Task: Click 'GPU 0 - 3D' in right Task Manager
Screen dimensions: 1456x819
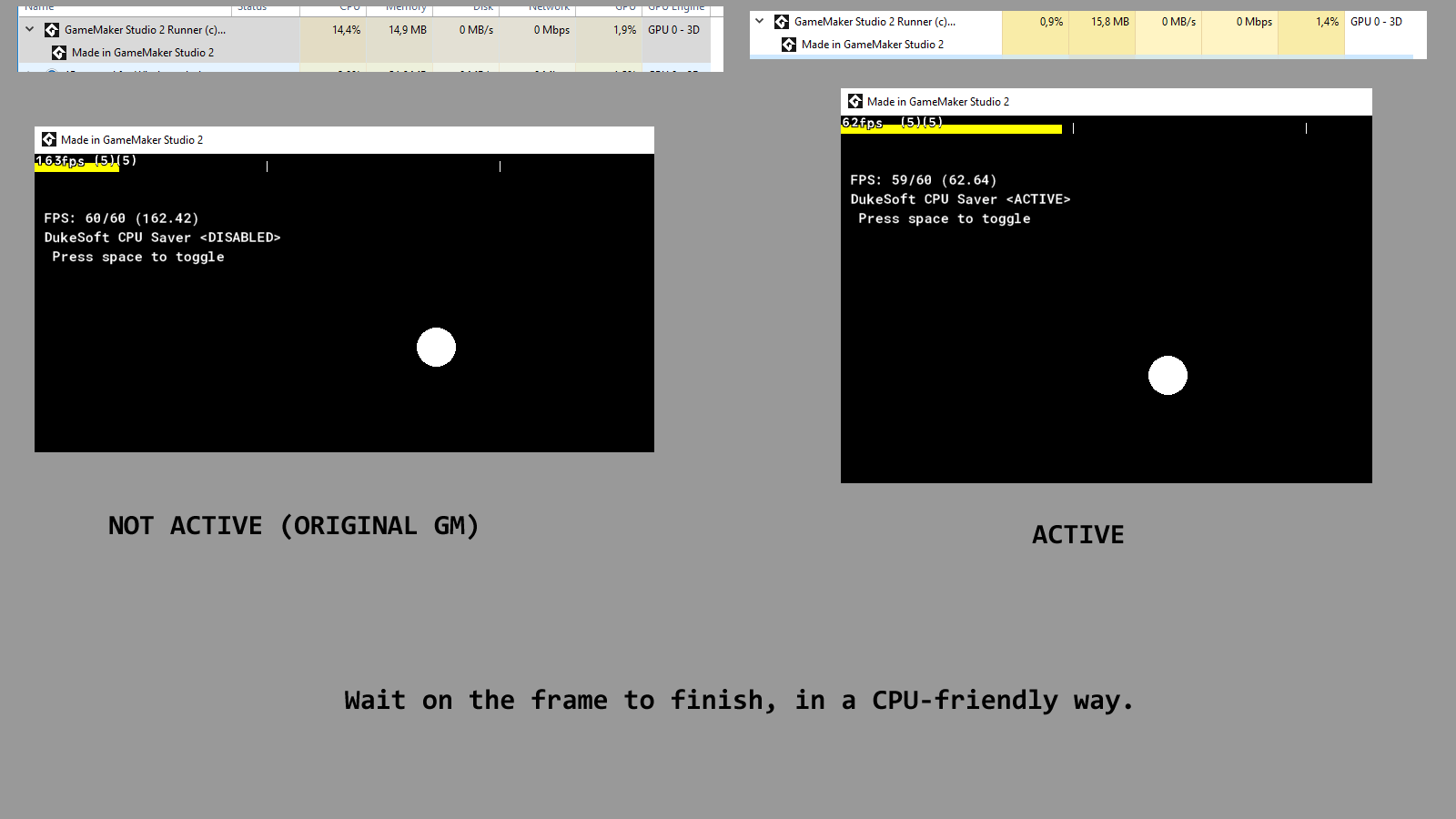Action: pyautogui.click(x=1376, y=22)
